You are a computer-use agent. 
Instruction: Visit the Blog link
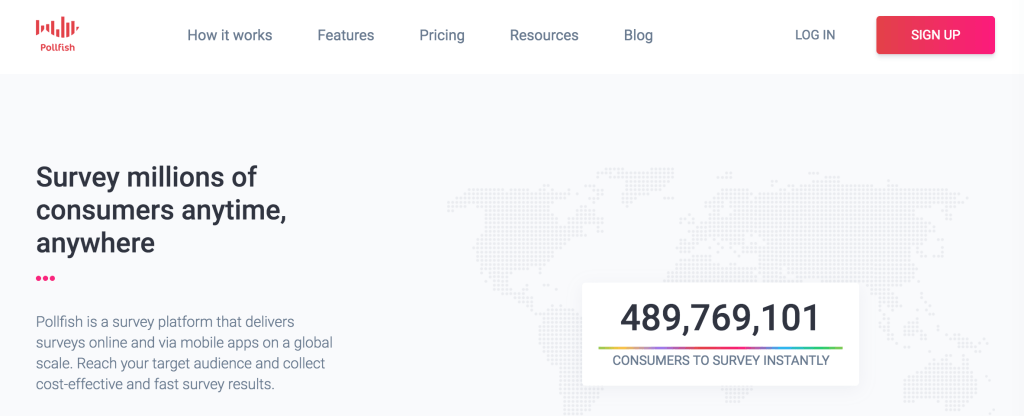(638, 35)
